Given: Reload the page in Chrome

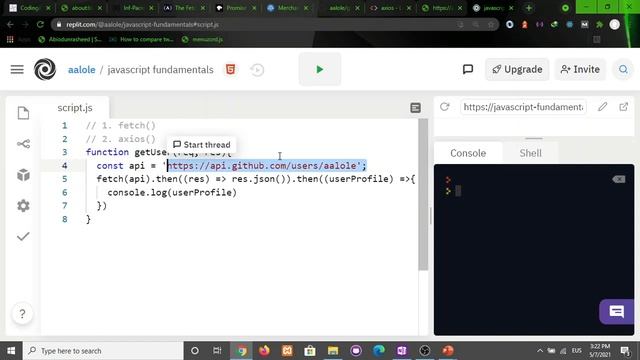Looking at the screenshot, I should coord(40,24).
